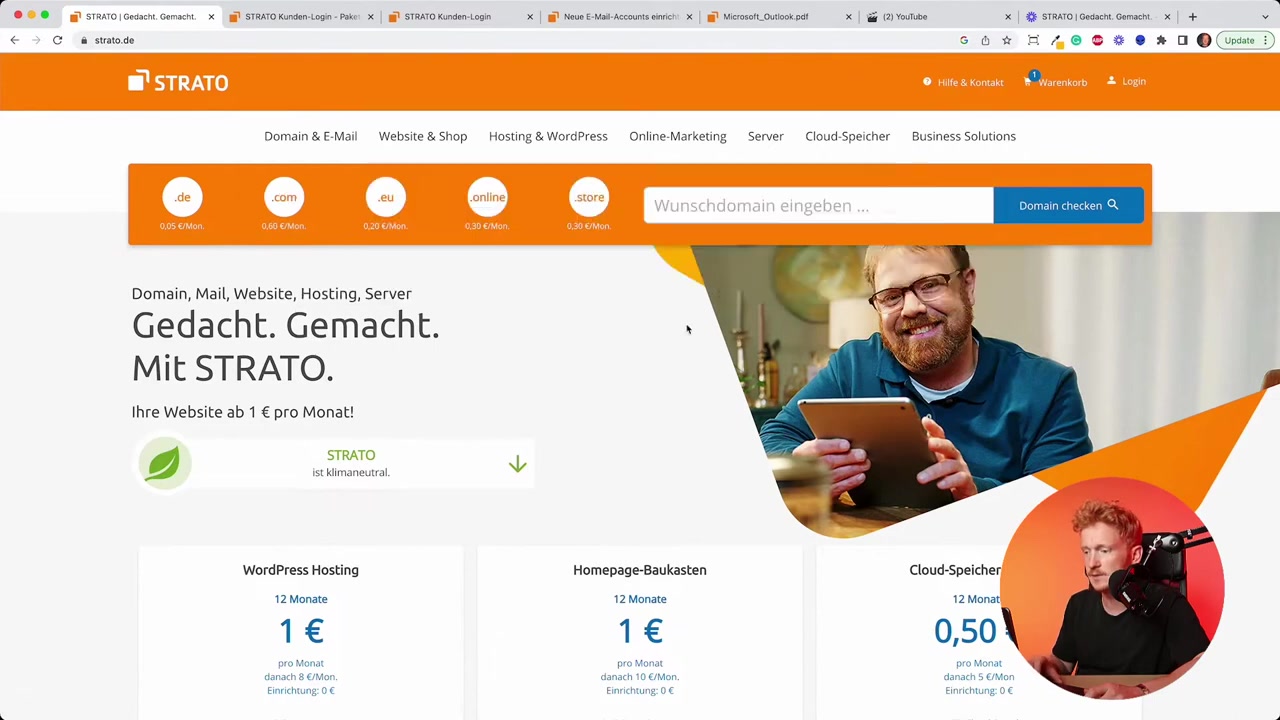This screenshot has height=720, width=1280.
Task: Share this page via share icon
Action: click(985, 40)
